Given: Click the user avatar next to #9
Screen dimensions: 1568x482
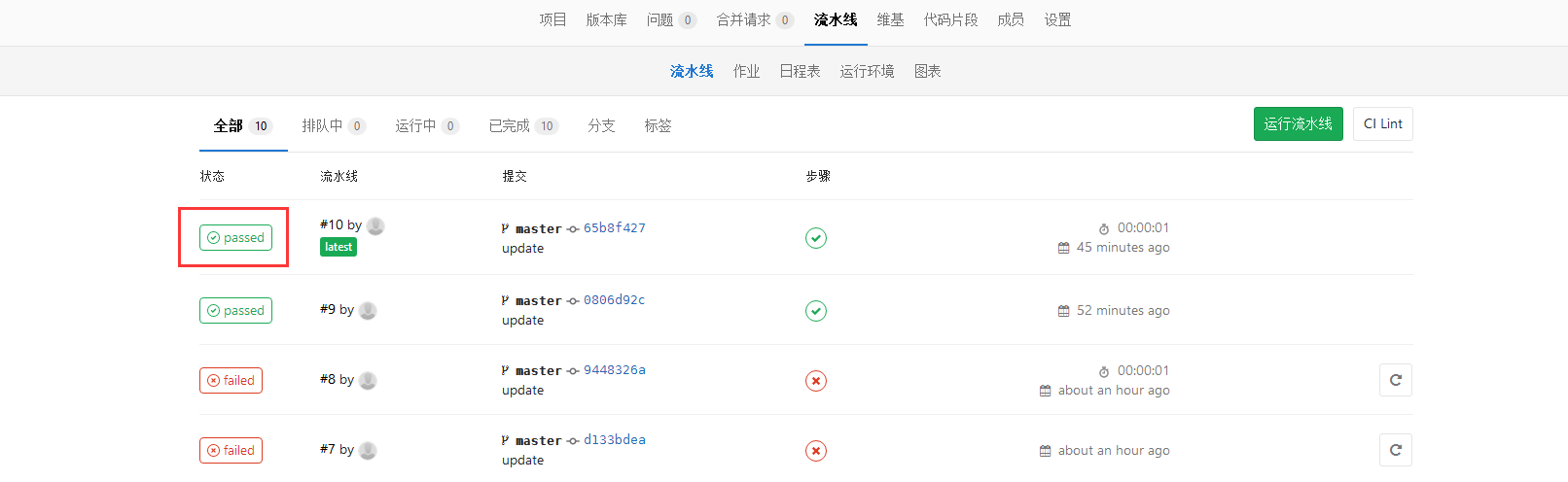Looking at the screenshot, I should coord(368,311).
